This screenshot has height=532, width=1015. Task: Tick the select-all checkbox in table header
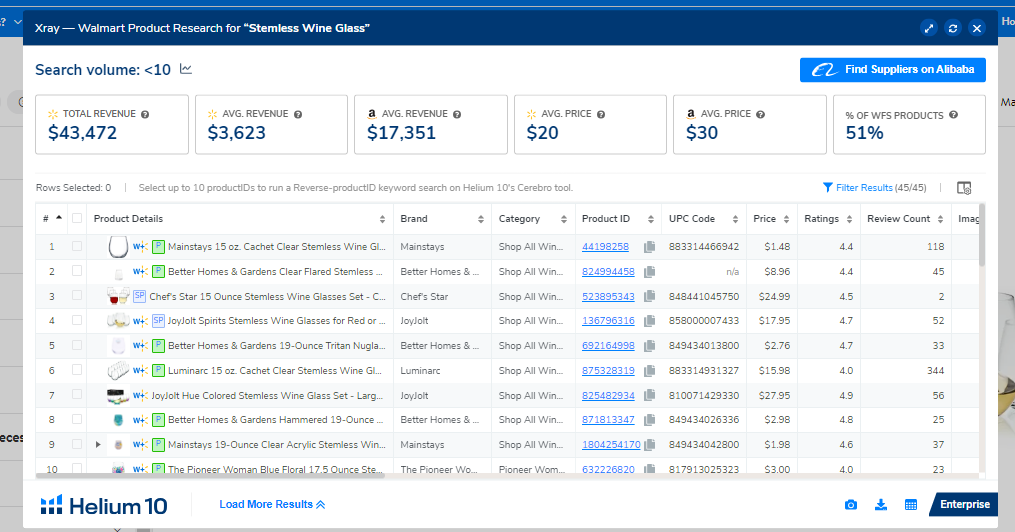(x=77, y=219)
